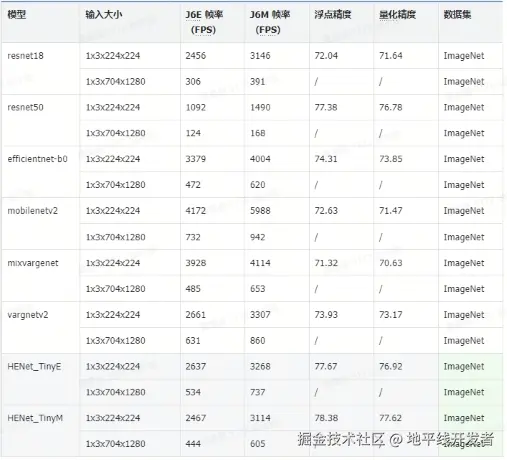Click the float accuracy 74.31
Viewport: 507px width, 460px height.
coord(326,159)
